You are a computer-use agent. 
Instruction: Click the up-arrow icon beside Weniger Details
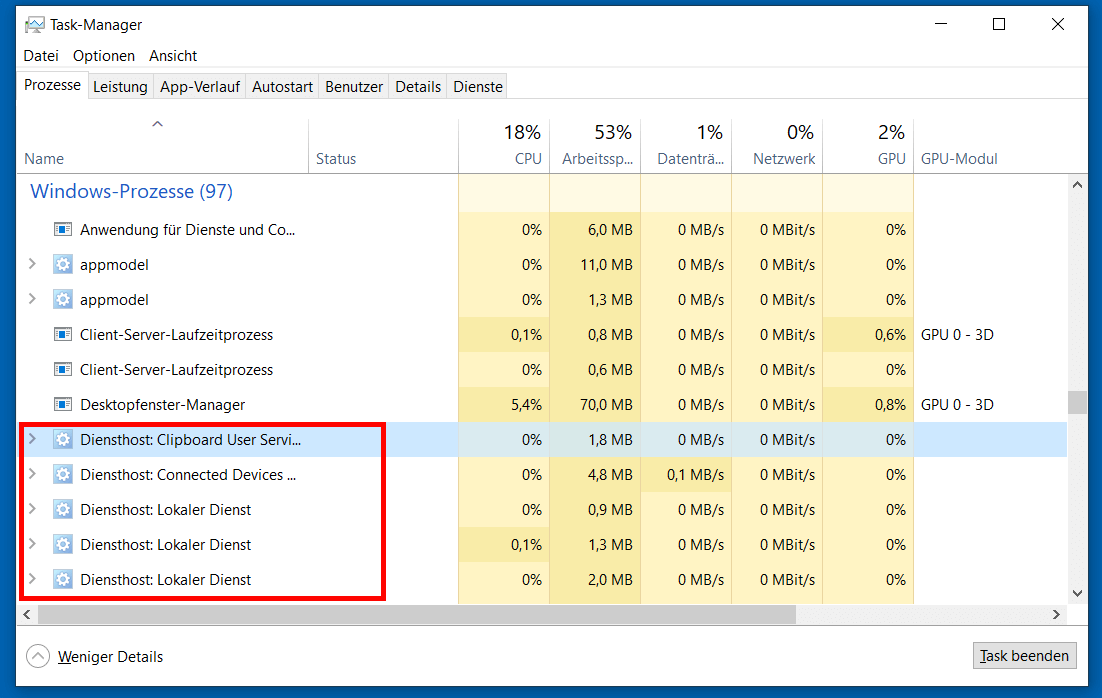point(38,657)
